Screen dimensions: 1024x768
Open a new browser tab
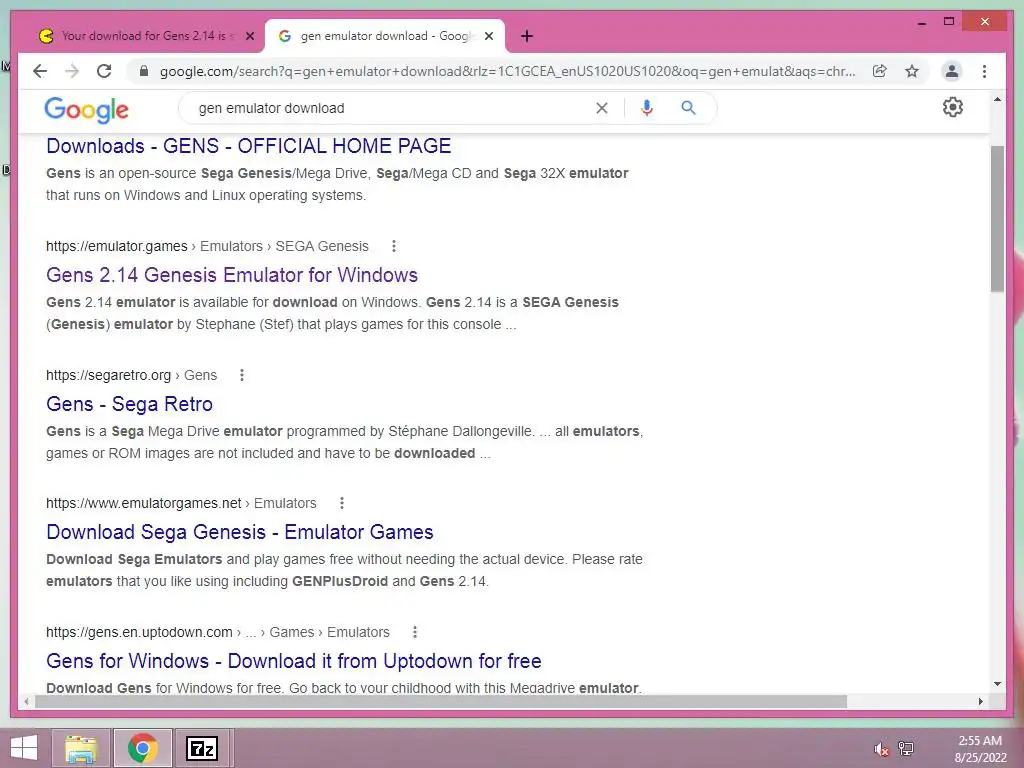tap(527, 36)
